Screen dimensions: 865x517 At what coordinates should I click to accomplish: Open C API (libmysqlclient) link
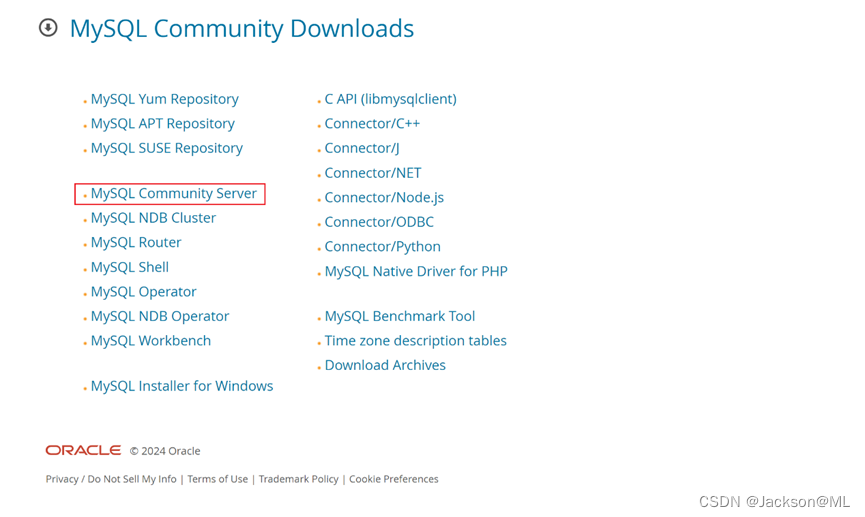[391, 99]
